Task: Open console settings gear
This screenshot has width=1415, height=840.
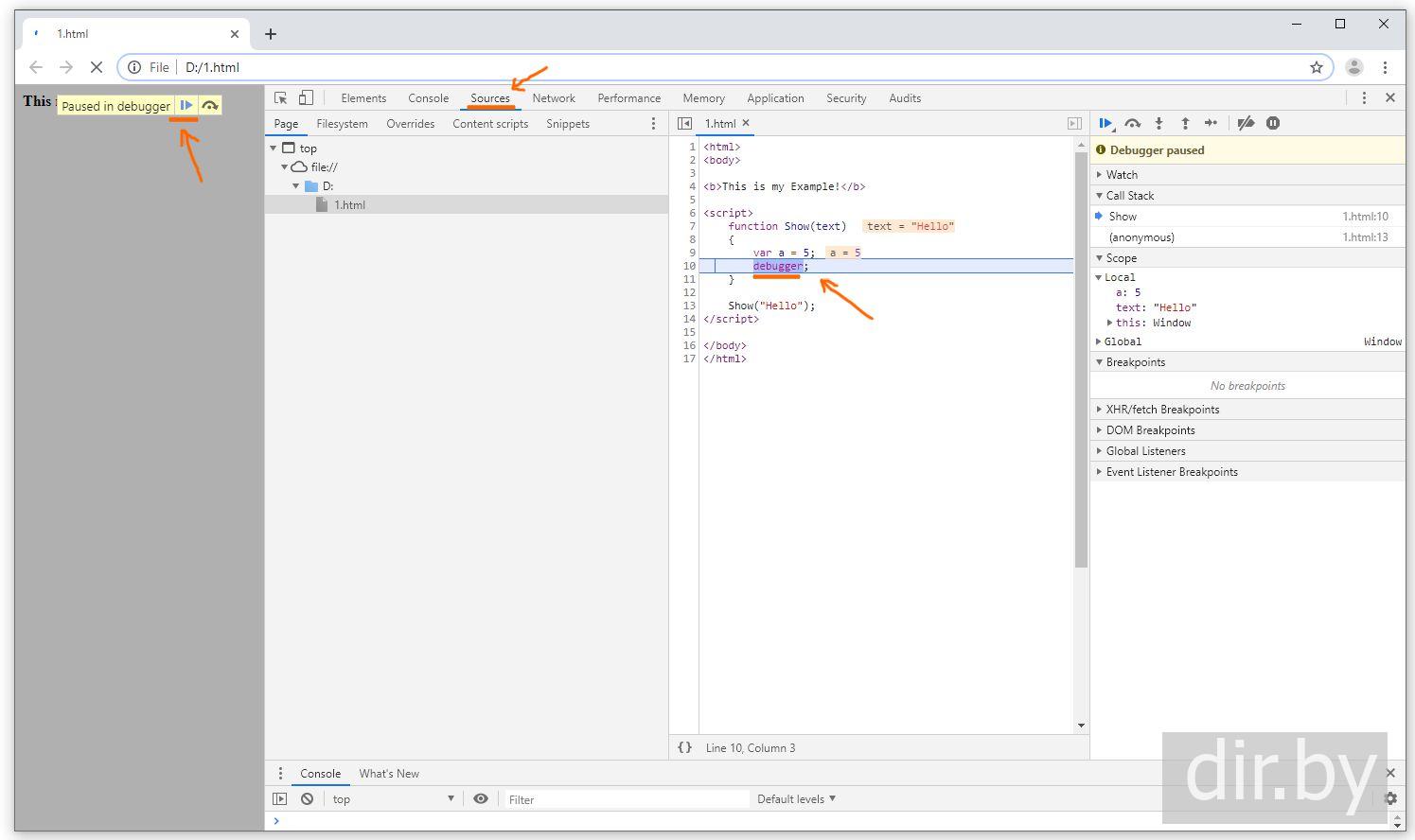Action: pos(1389,798)
